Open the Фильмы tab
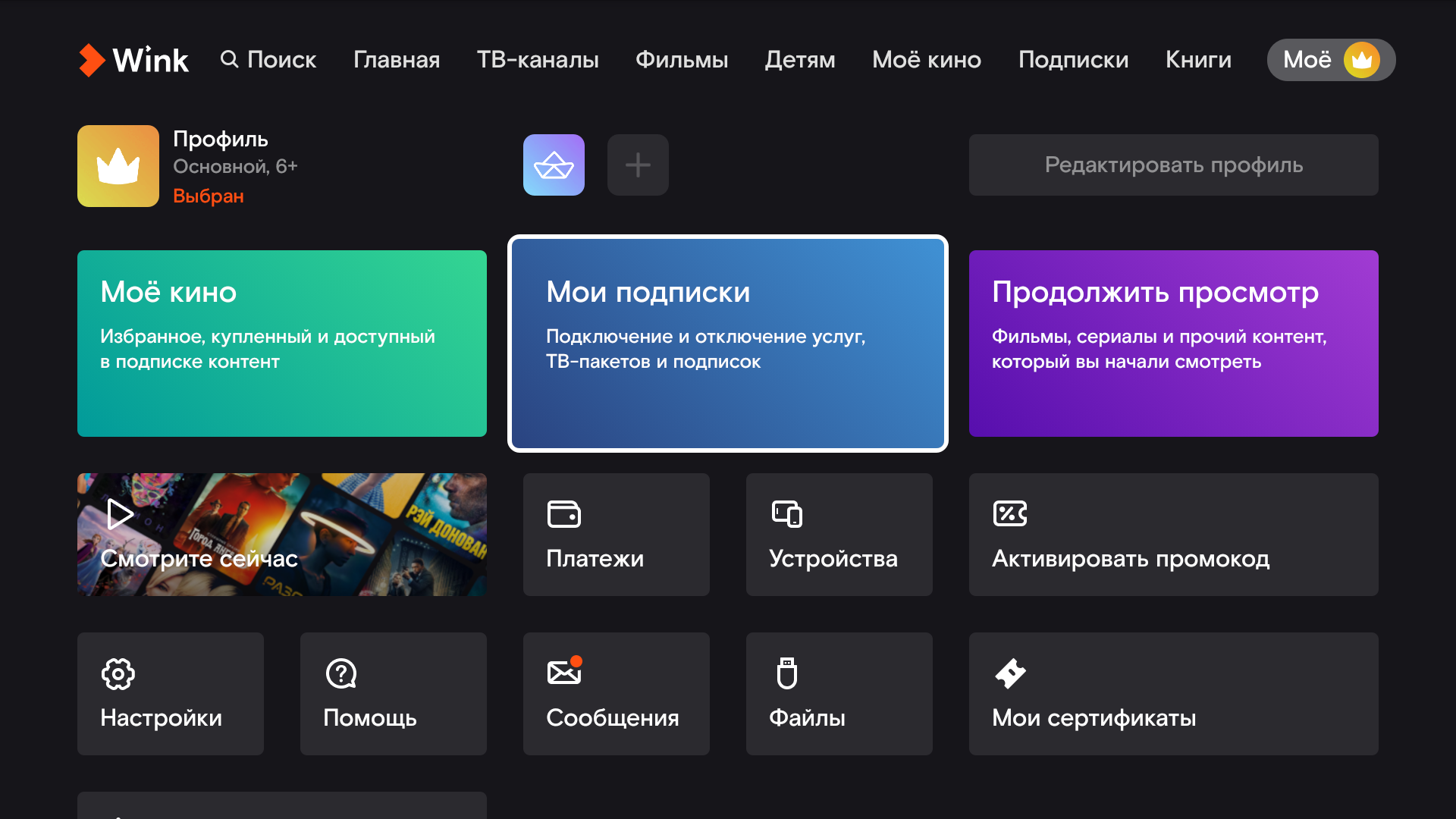 click(682, 60)
